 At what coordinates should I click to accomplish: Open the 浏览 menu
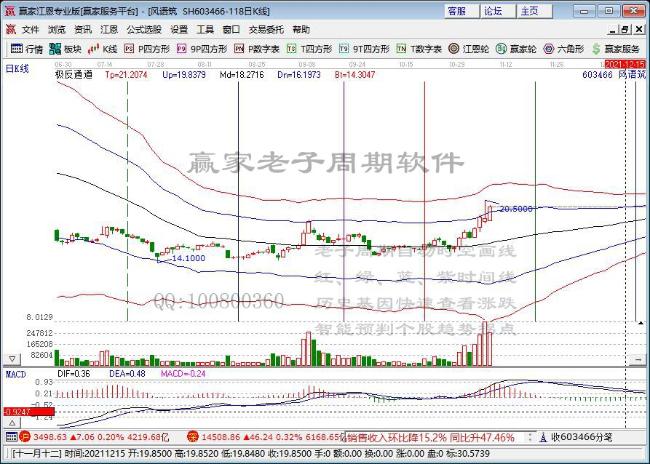(56, 29)
